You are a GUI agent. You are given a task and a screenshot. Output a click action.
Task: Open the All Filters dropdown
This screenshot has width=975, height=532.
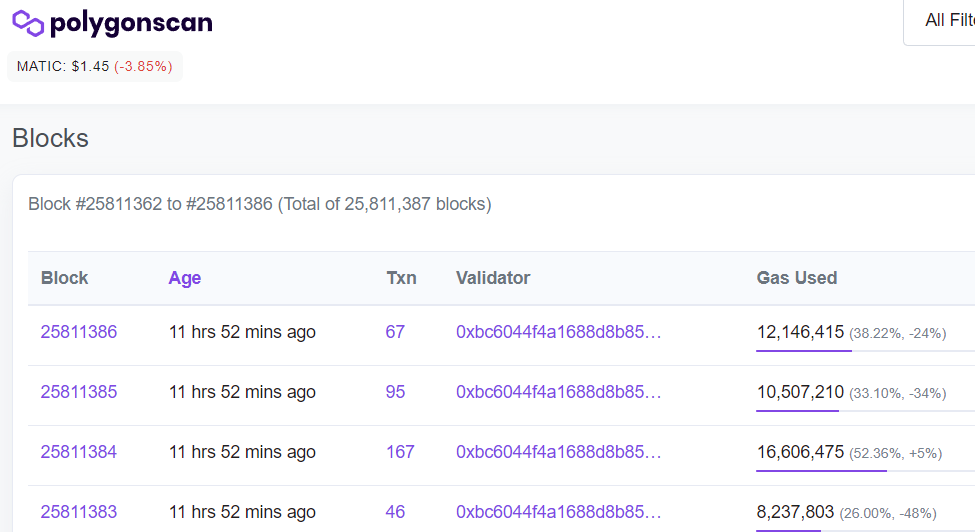pos(945,20)
